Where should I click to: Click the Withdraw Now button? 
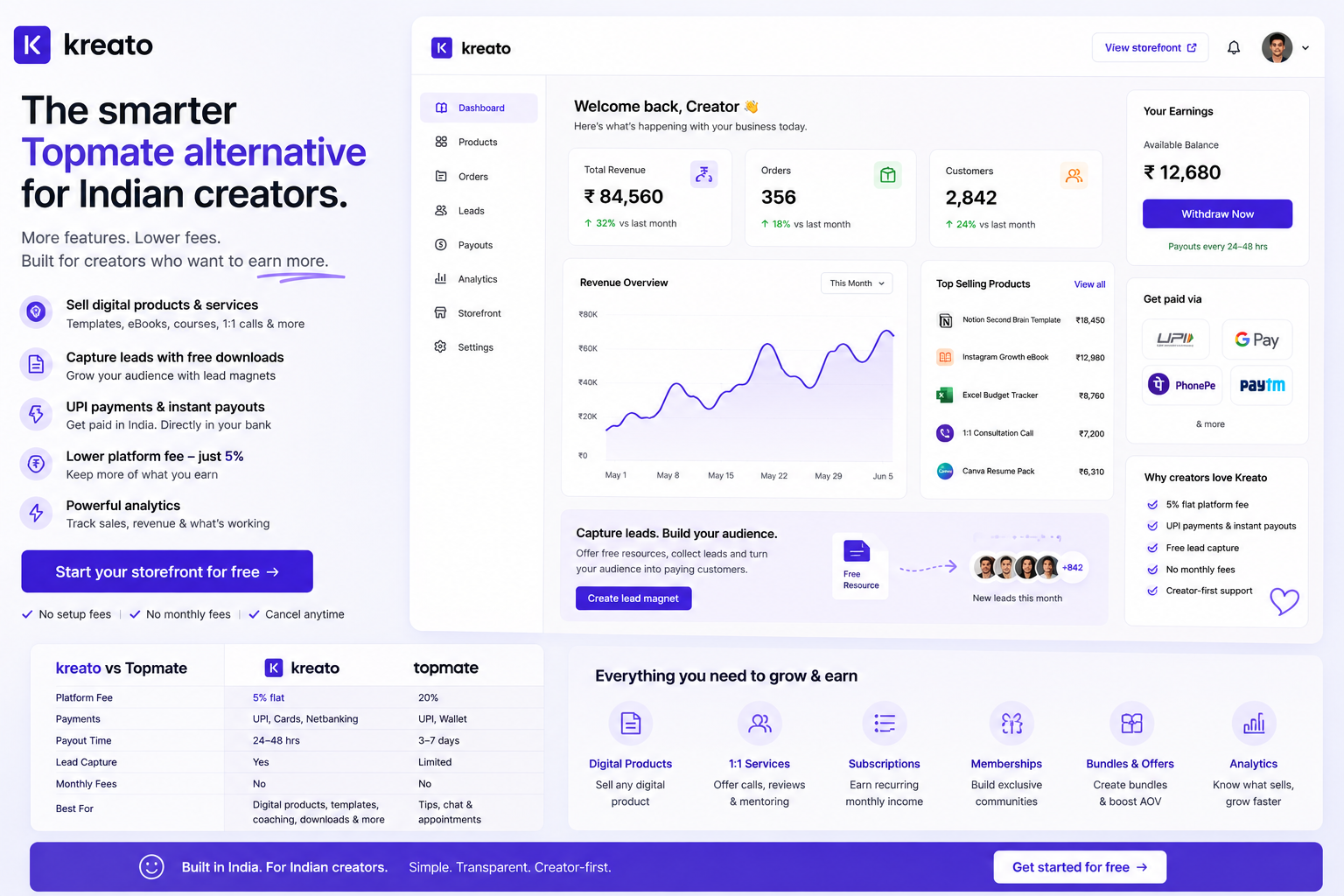(1217, 213)
